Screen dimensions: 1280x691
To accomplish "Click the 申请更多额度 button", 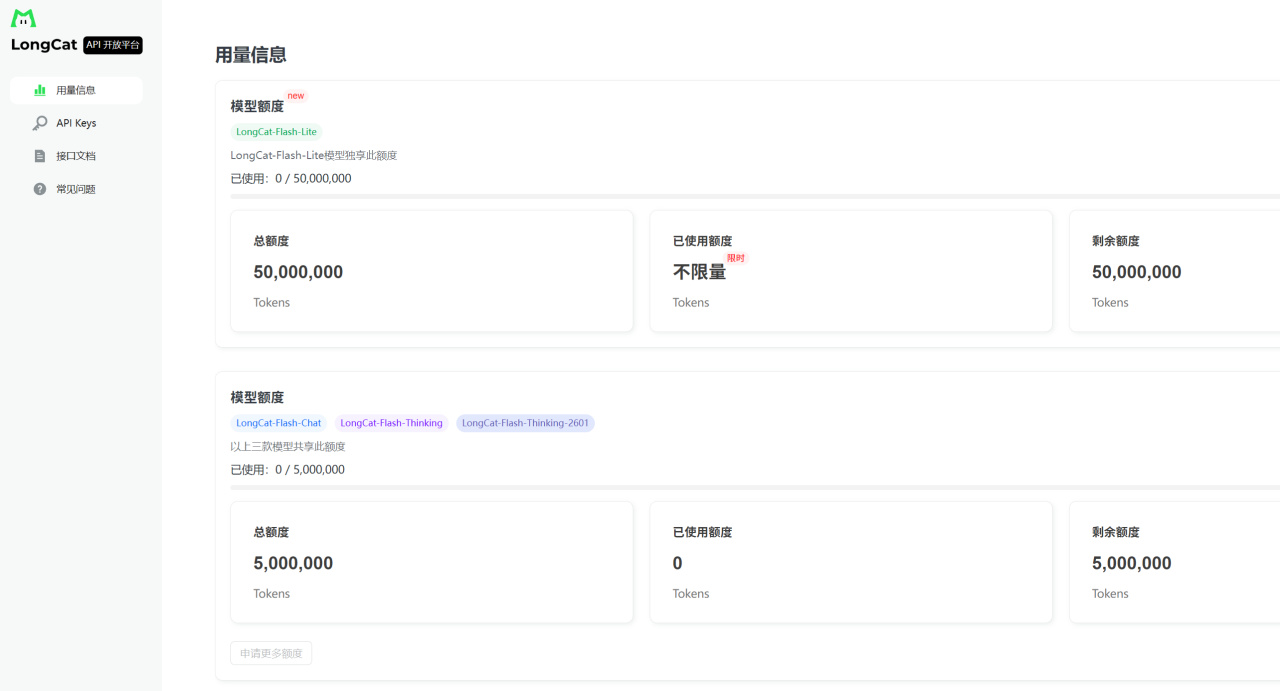I will (x=271, y=653).
